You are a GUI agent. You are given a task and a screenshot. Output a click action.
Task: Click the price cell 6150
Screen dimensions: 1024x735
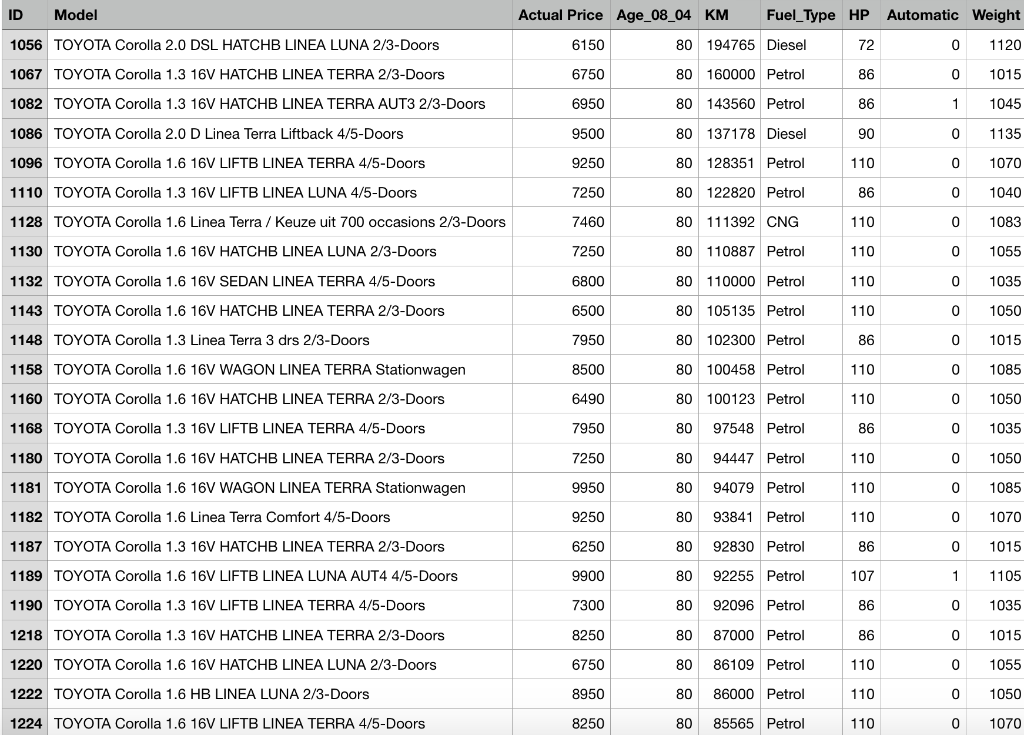coord(561,45)
